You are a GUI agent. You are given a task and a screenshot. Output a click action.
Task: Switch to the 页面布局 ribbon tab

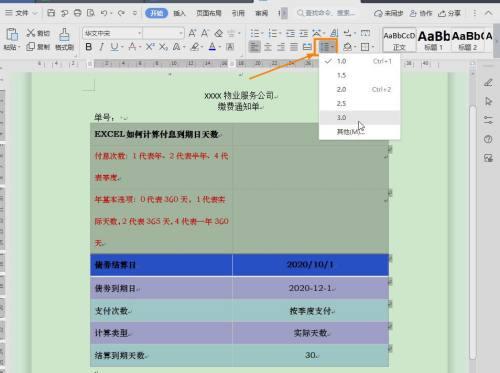point(209,13)
